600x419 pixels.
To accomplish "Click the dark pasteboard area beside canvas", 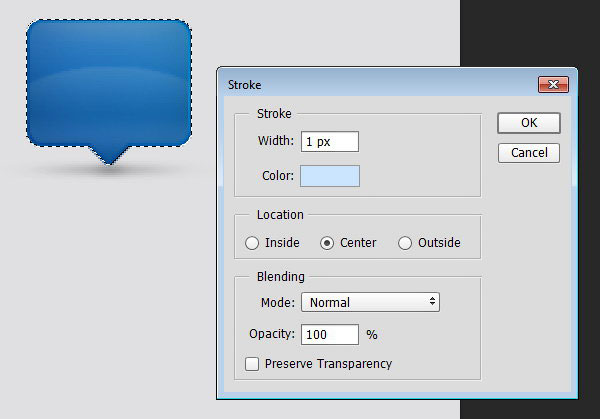I will pos(530,33).
